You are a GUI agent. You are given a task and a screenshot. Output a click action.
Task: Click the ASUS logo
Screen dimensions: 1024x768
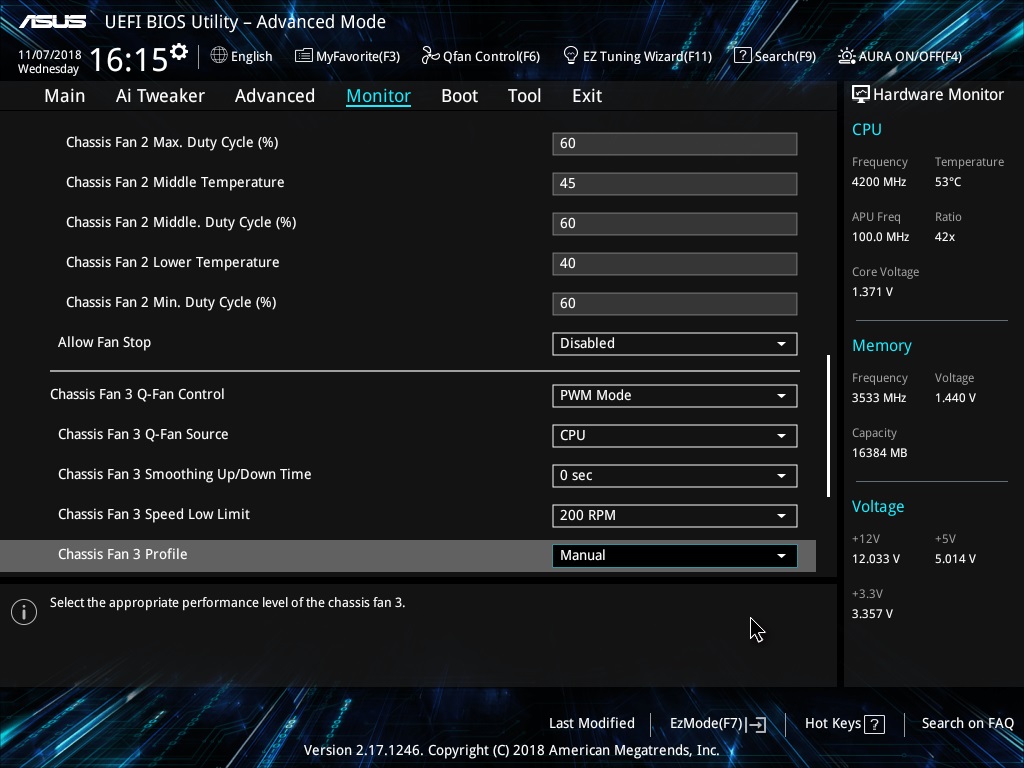(53, 22)
